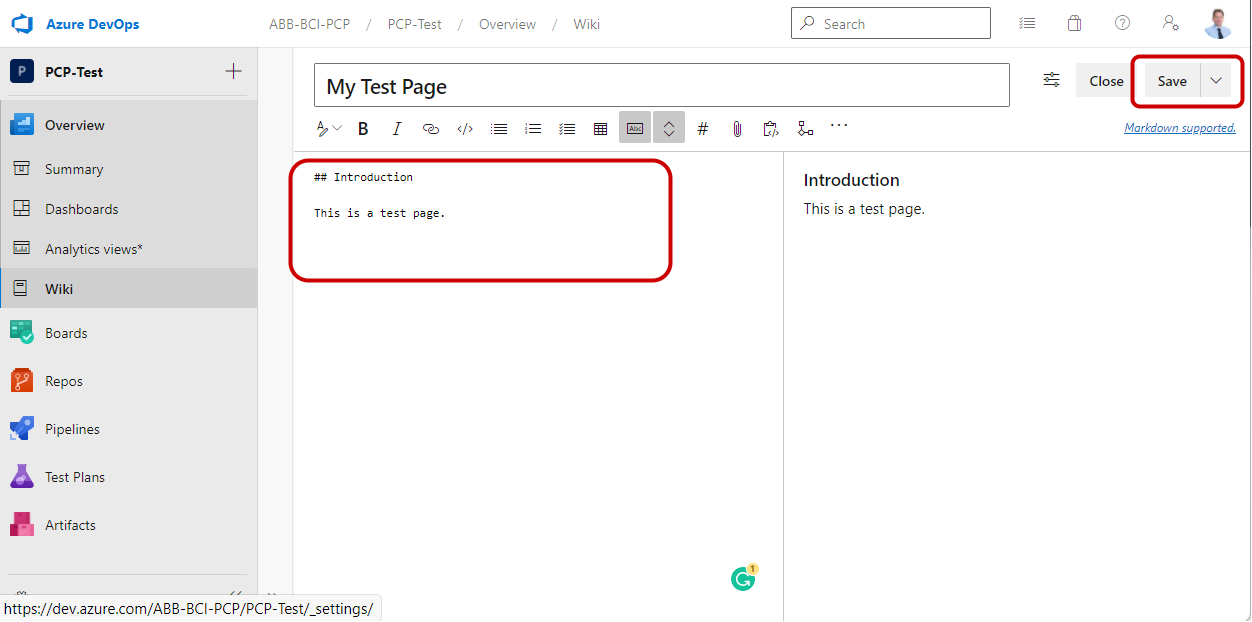1252x622 pixels.
Task: Click the ABB-BCI-PCP breadcrumb
Action: [x=310, y=24]
